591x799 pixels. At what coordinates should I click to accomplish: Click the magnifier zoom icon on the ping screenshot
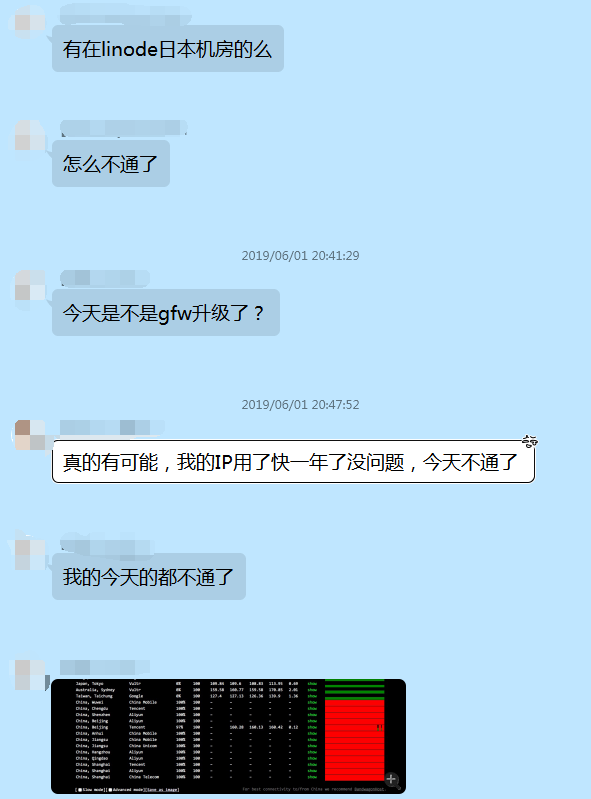391,779
